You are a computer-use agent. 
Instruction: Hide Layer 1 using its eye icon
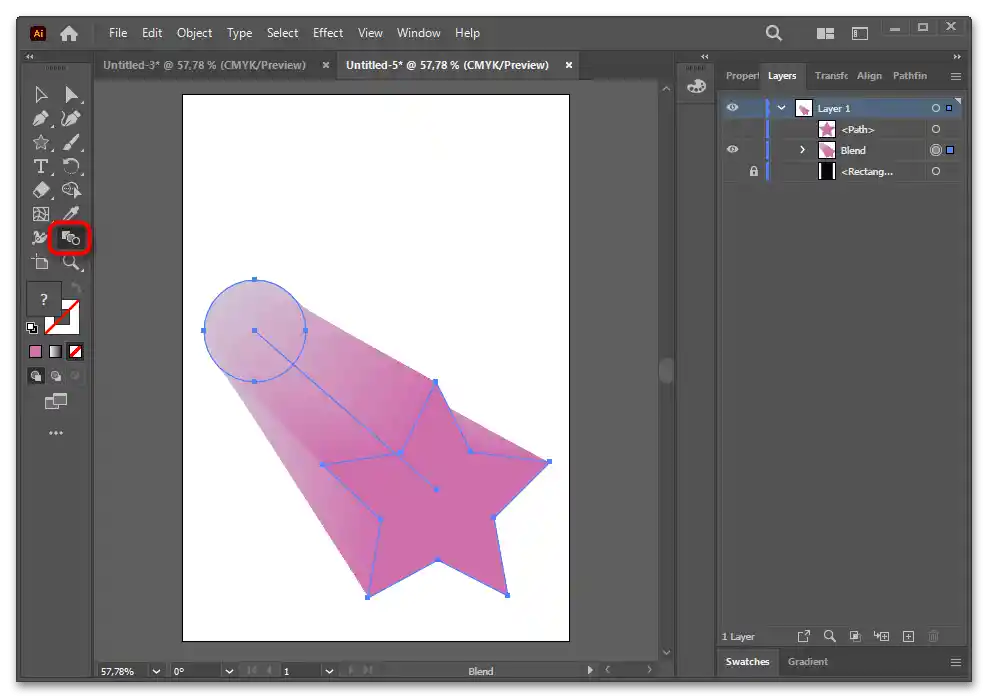[733, 108]
